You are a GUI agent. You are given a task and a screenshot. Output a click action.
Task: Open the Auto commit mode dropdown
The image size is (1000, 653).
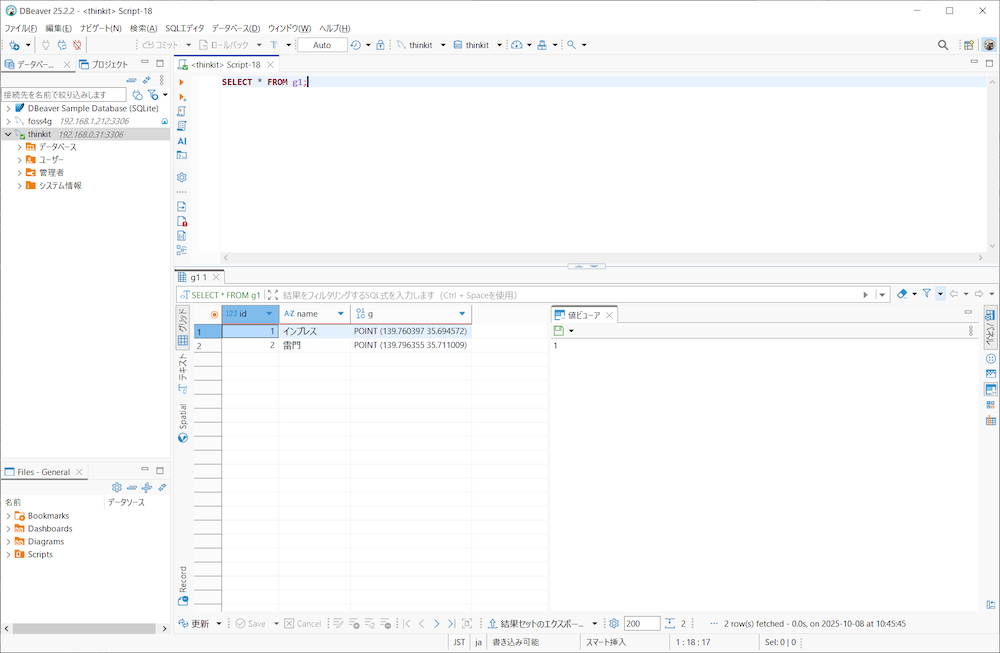[x=321, y=45]
